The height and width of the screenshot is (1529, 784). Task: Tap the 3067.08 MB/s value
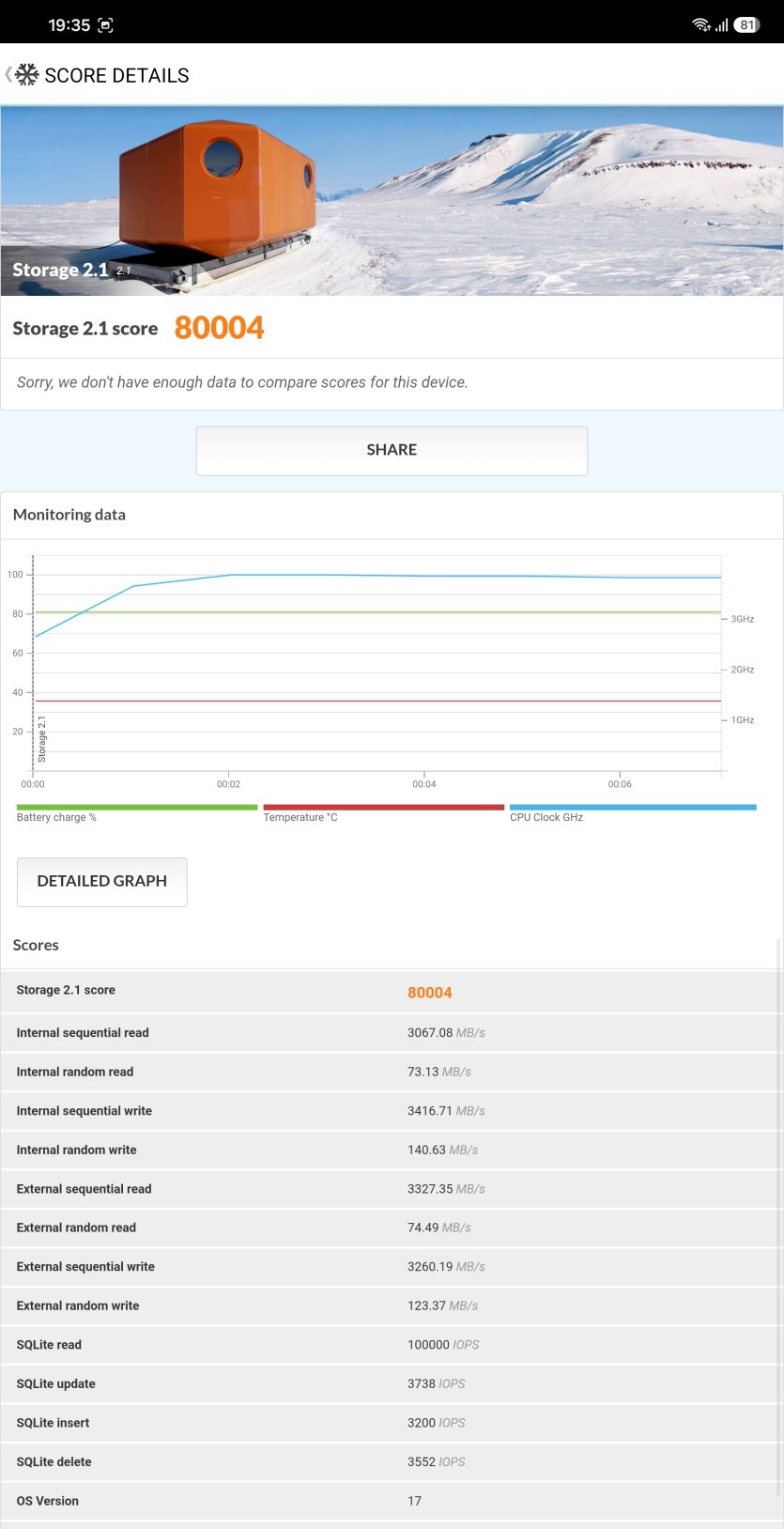click(x=446, y=1033)
